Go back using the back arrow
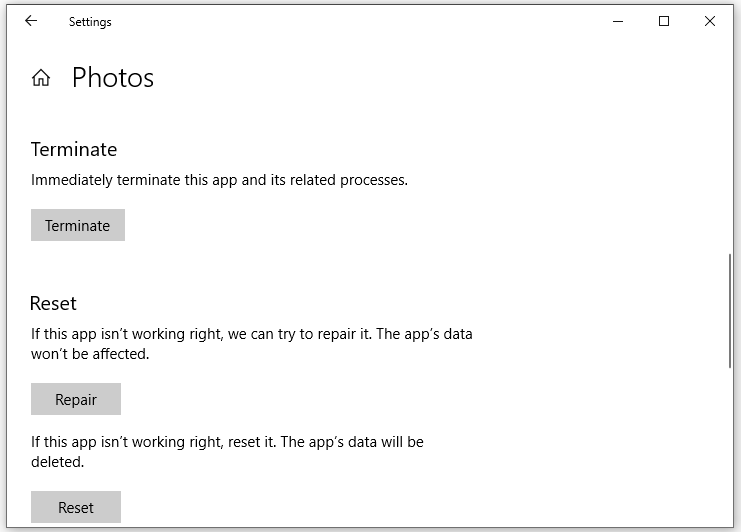Screen dimensions: 741x532 [31, 21]
